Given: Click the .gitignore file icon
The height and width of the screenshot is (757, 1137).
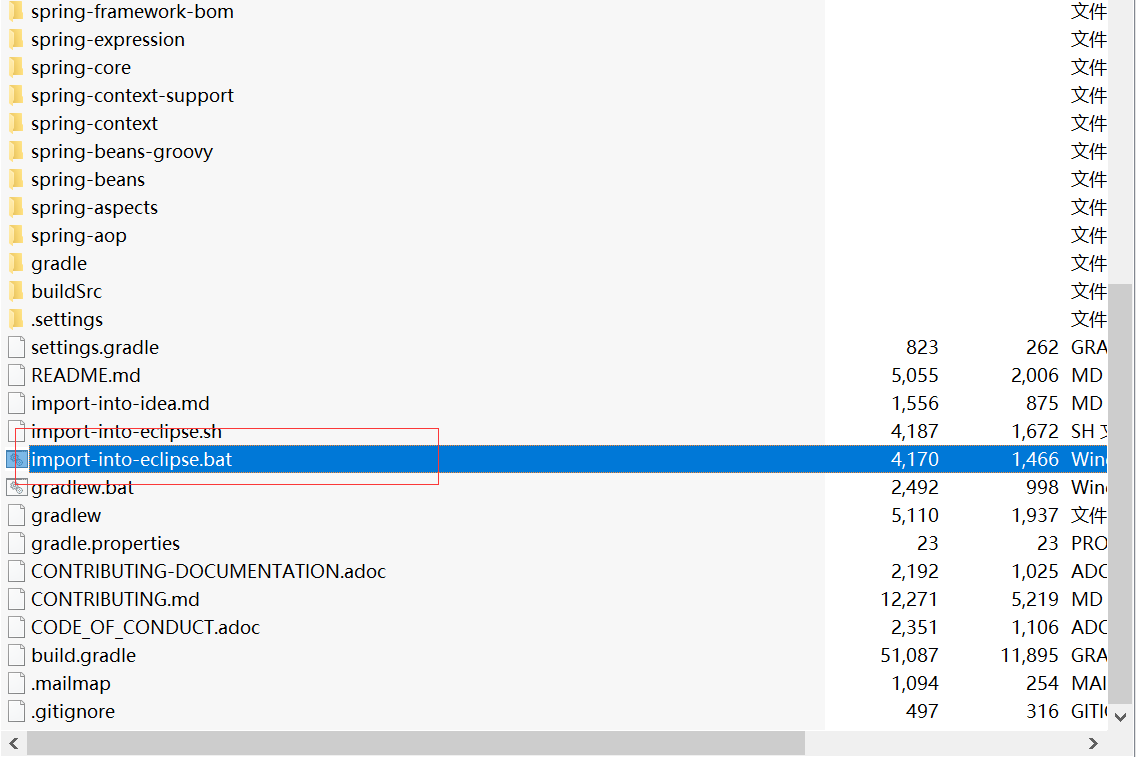Looking at the screenshot, I should point(16,712).
